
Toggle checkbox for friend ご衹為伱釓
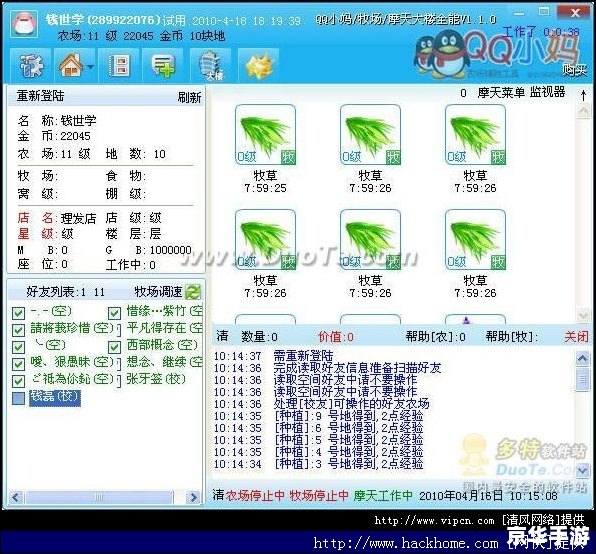18,381
